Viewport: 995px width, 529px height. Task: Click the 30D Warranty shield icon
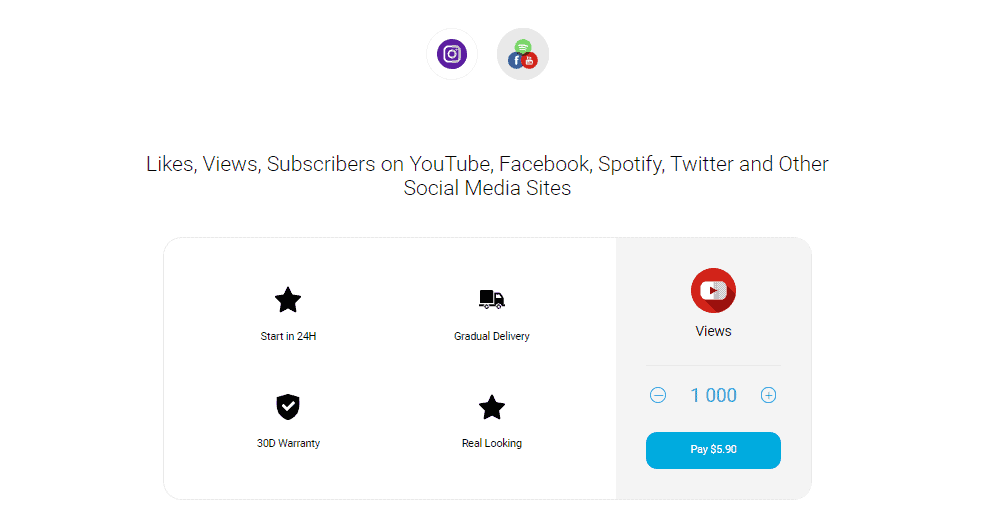[288, 407]
